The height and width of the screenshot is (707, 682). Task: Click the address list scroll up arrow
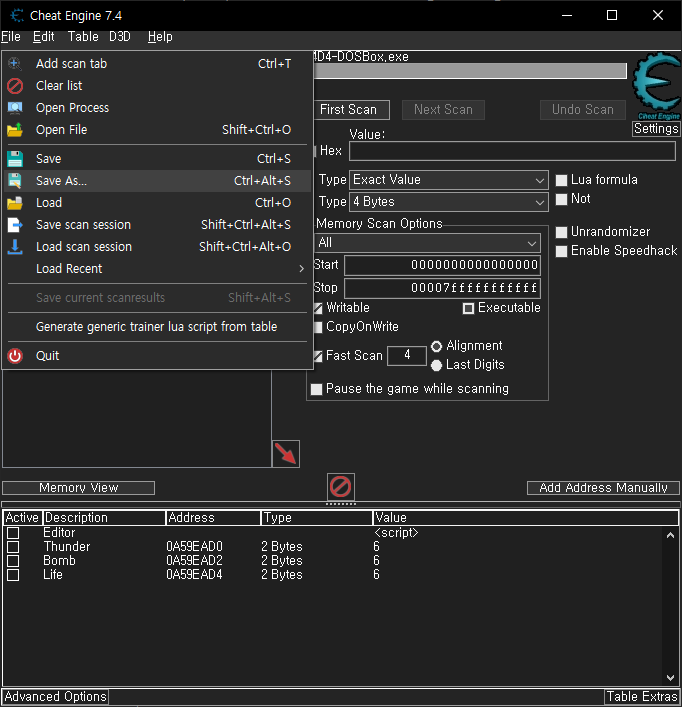pyautogui.click(x=670, y=535)
